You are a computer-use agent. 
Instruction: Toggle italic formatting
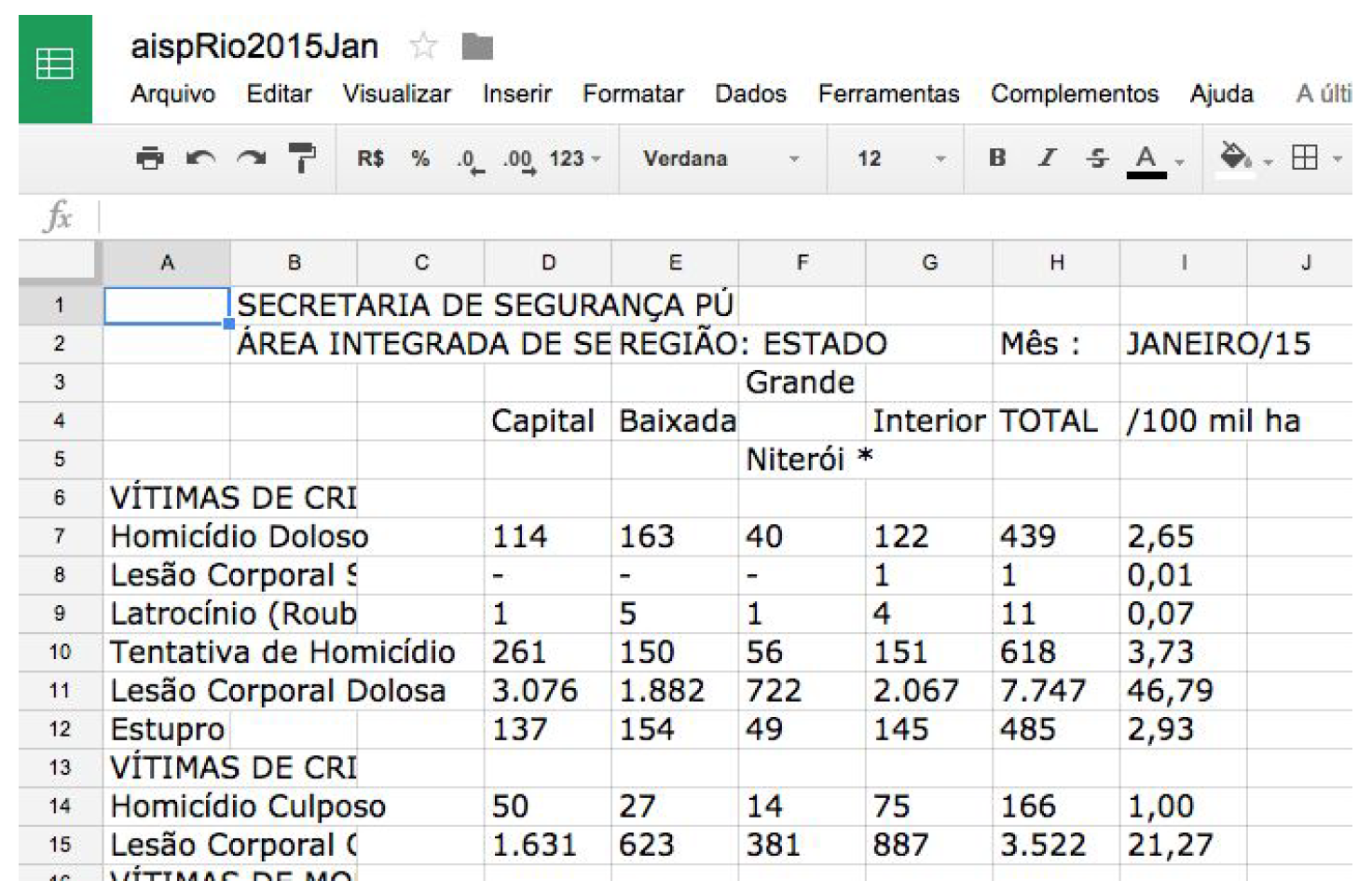tap(1048, 158)
